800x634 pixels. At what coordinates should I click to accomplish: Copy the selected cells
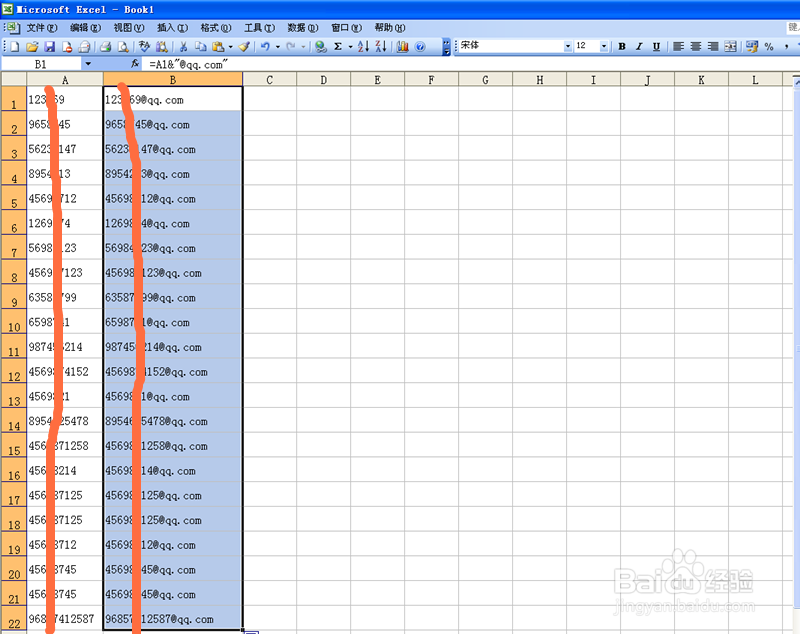[x=201, y=47]
